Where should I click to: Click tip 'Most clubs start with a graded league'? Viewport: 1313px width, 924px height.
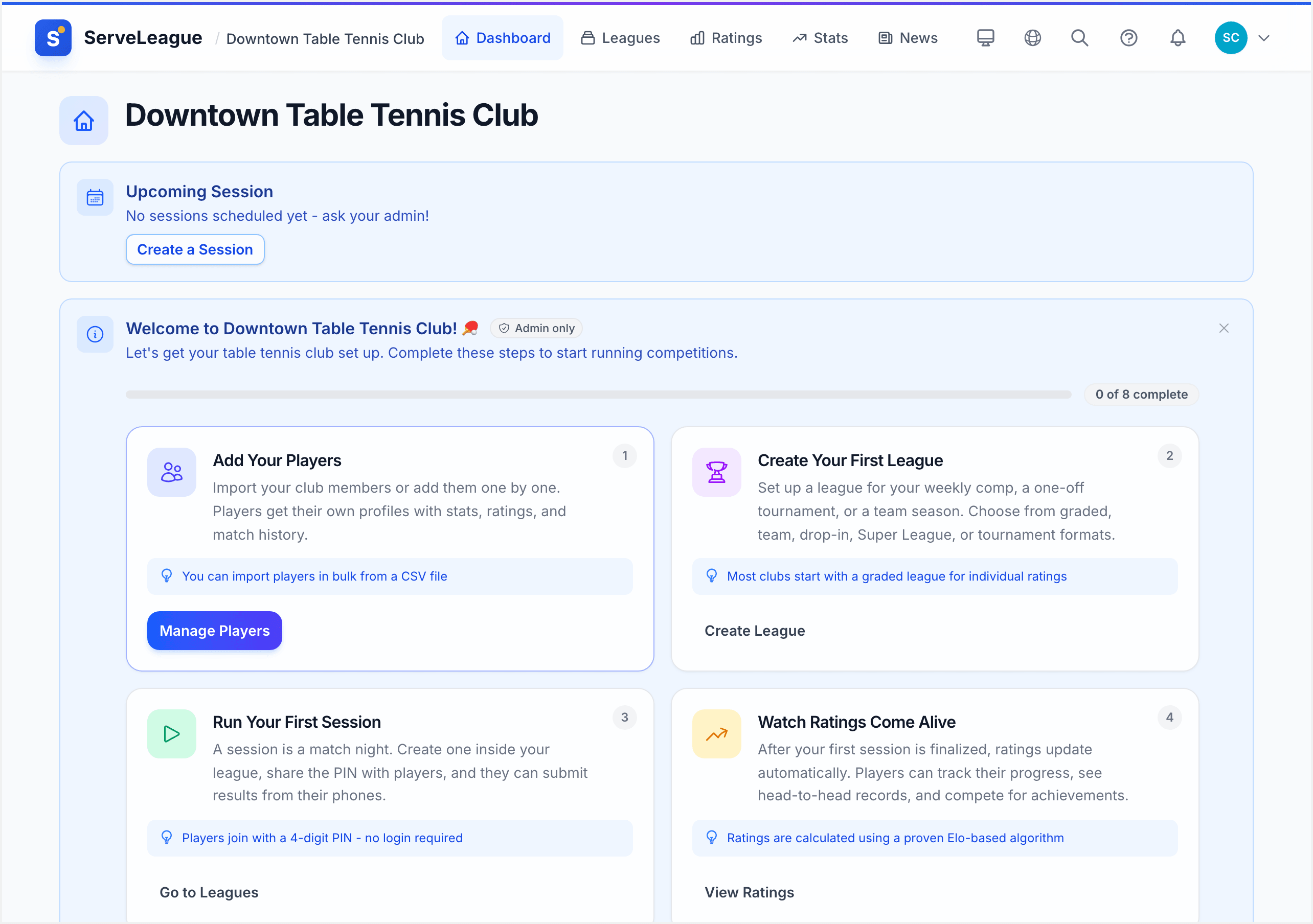click(x=935, y=576)
